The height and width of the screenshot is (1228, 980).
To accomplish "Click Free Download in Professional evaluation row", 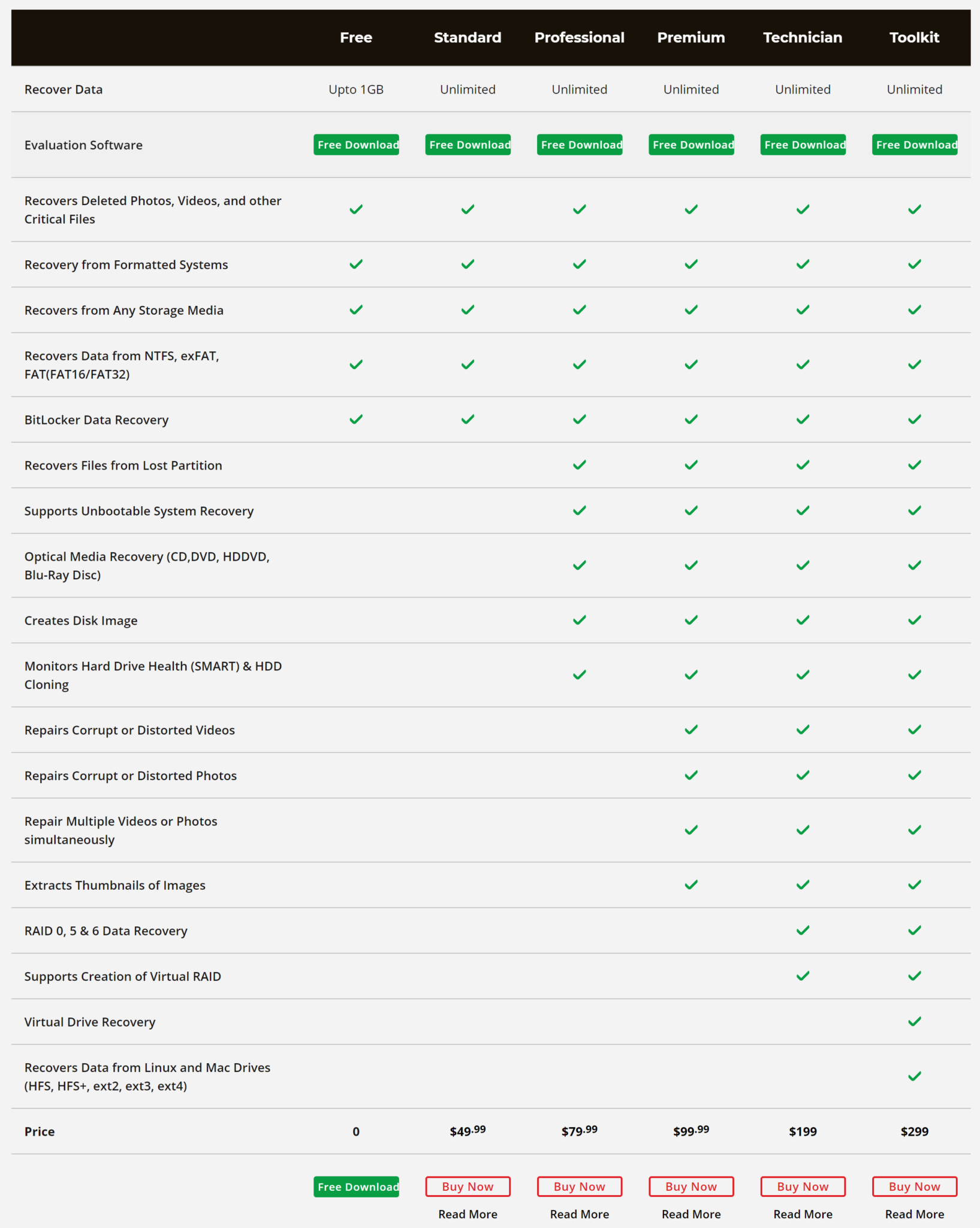I will [x=580, y=145].
